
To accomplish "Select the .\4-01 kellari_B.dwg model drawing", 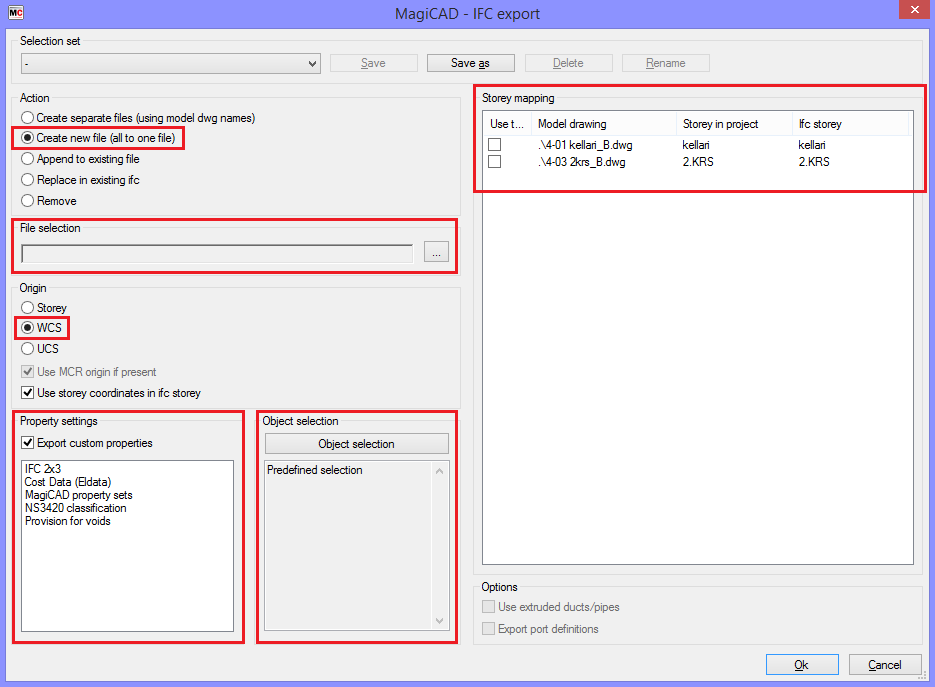I will click(585, 145).
